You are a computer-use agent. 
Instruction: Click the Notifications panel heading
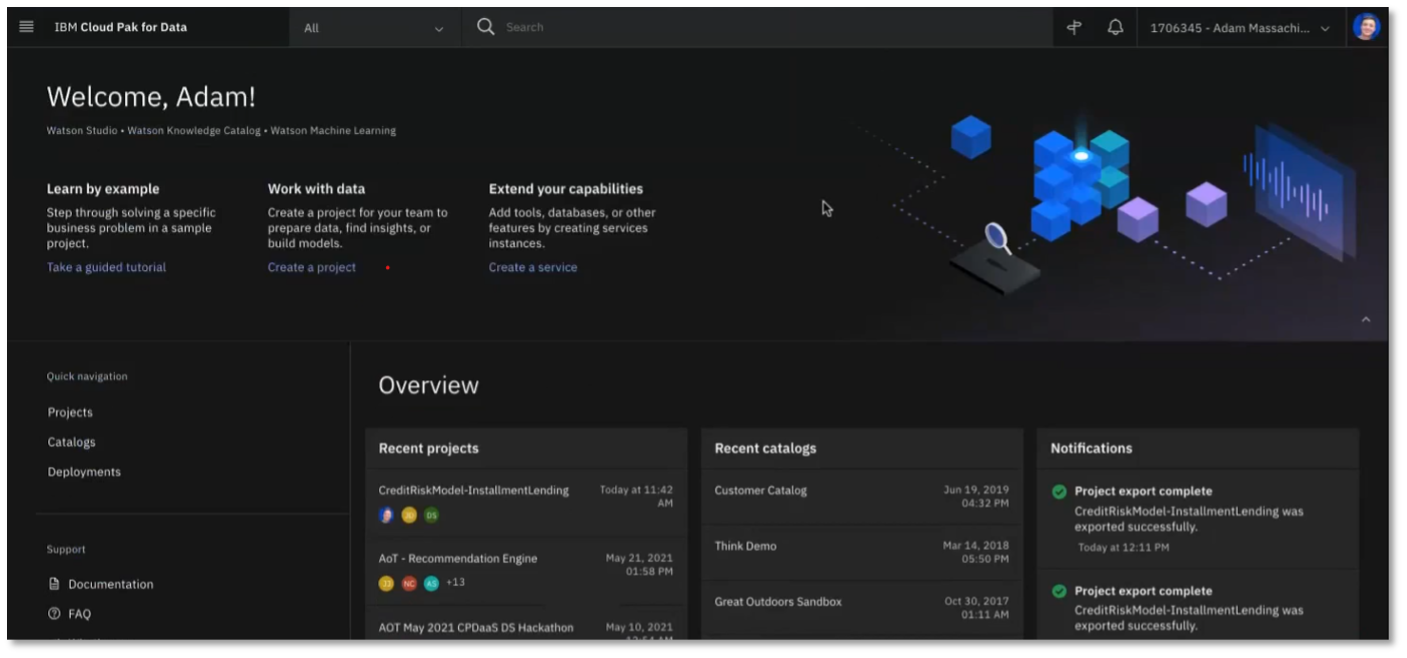pos(1092,448)
